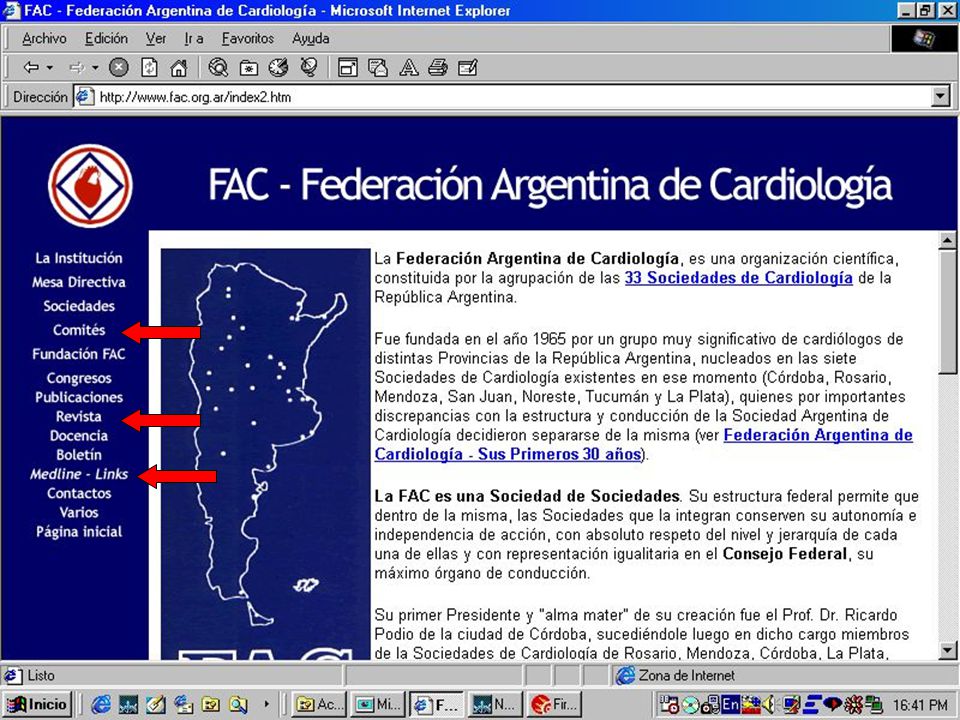This screenshot has height=720, width=960.
Task: Go back with the Back arrow
Action: pos(31,67)
